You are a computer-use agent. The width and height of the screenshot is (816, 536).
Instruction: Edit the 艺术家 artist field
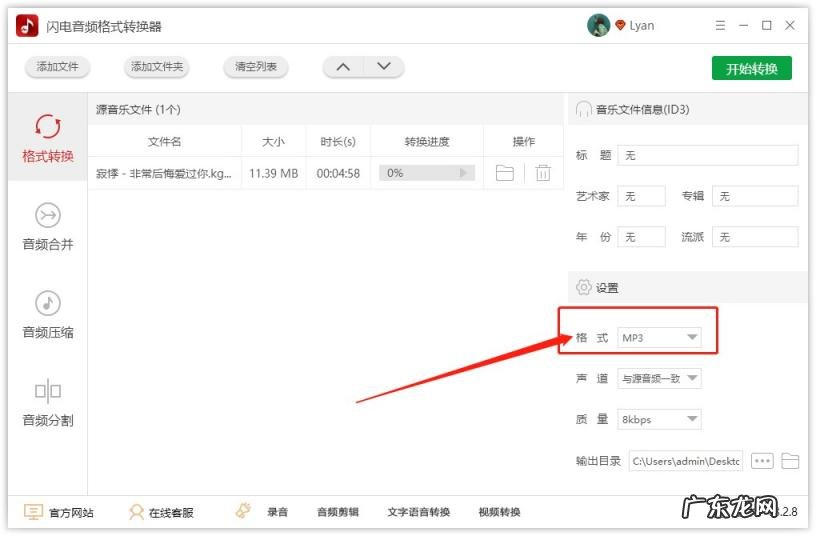[641, 196]
